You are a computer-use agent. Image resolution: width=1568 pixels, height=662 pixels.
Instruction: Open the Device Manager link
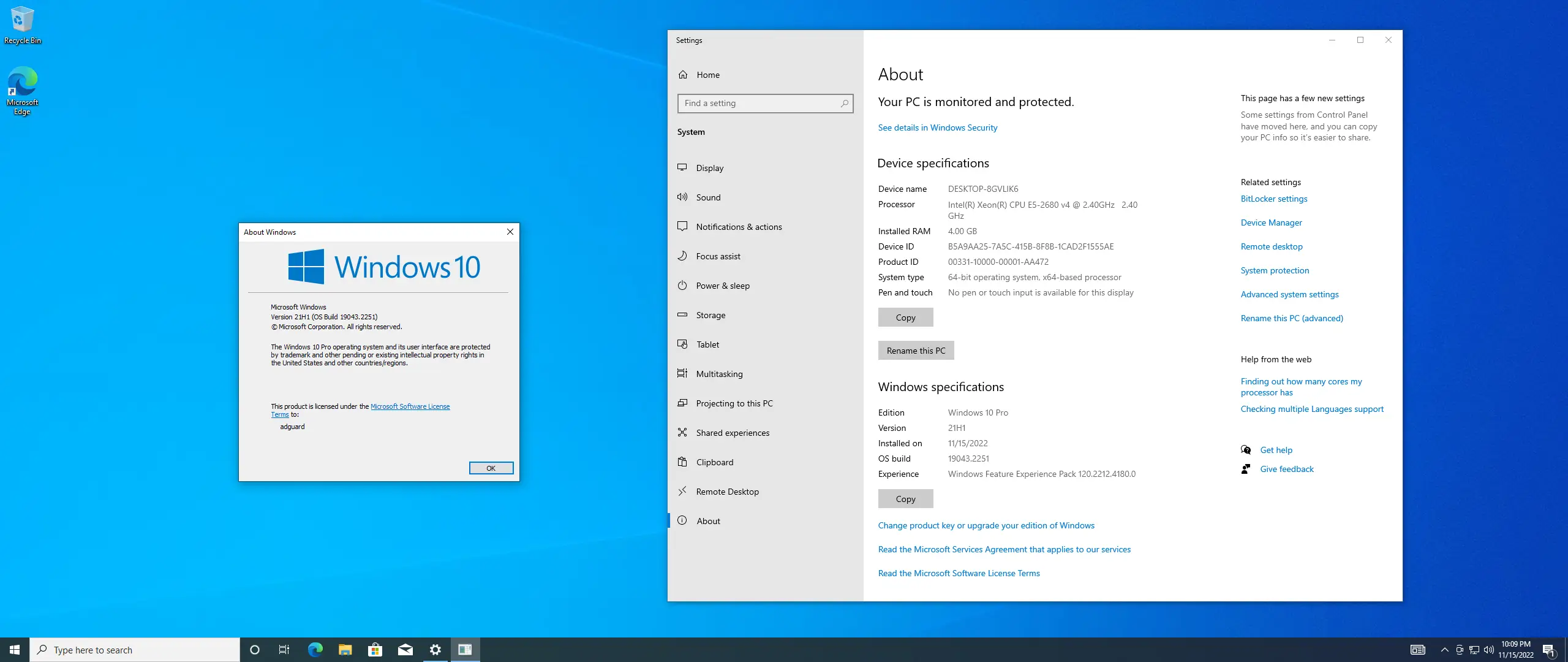1272,223
